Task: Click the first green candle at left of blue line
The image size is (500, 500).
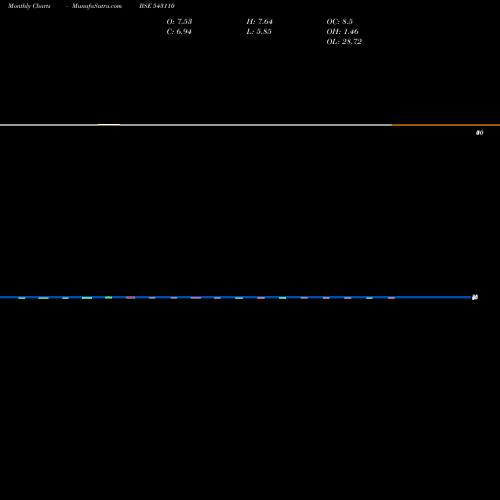Action: point(22,298)
